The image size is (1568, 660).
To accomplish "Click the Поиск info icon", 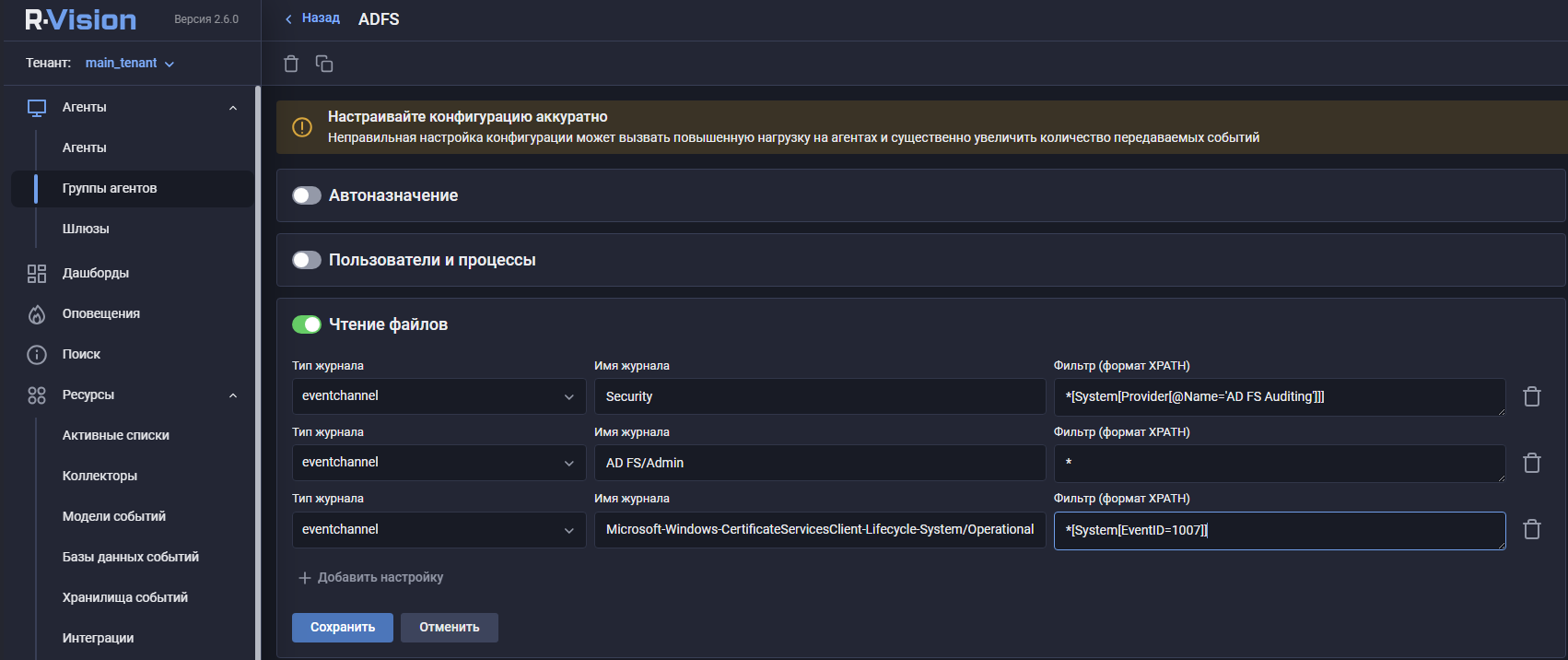I will tap(37, 355).
